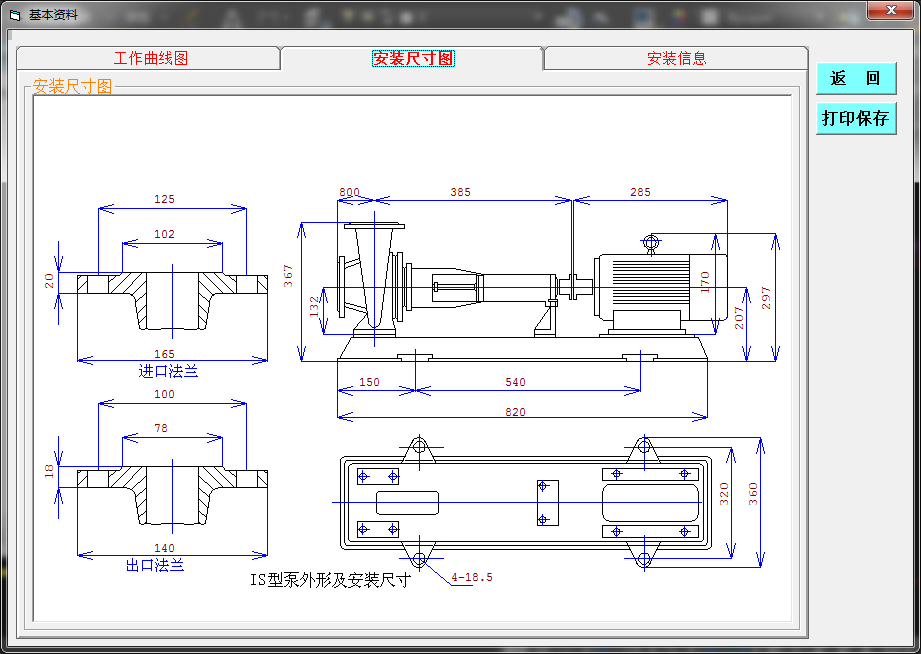The image size is (921, 654).
Task: Click the 打印保存 button
Action: [856, 118]
